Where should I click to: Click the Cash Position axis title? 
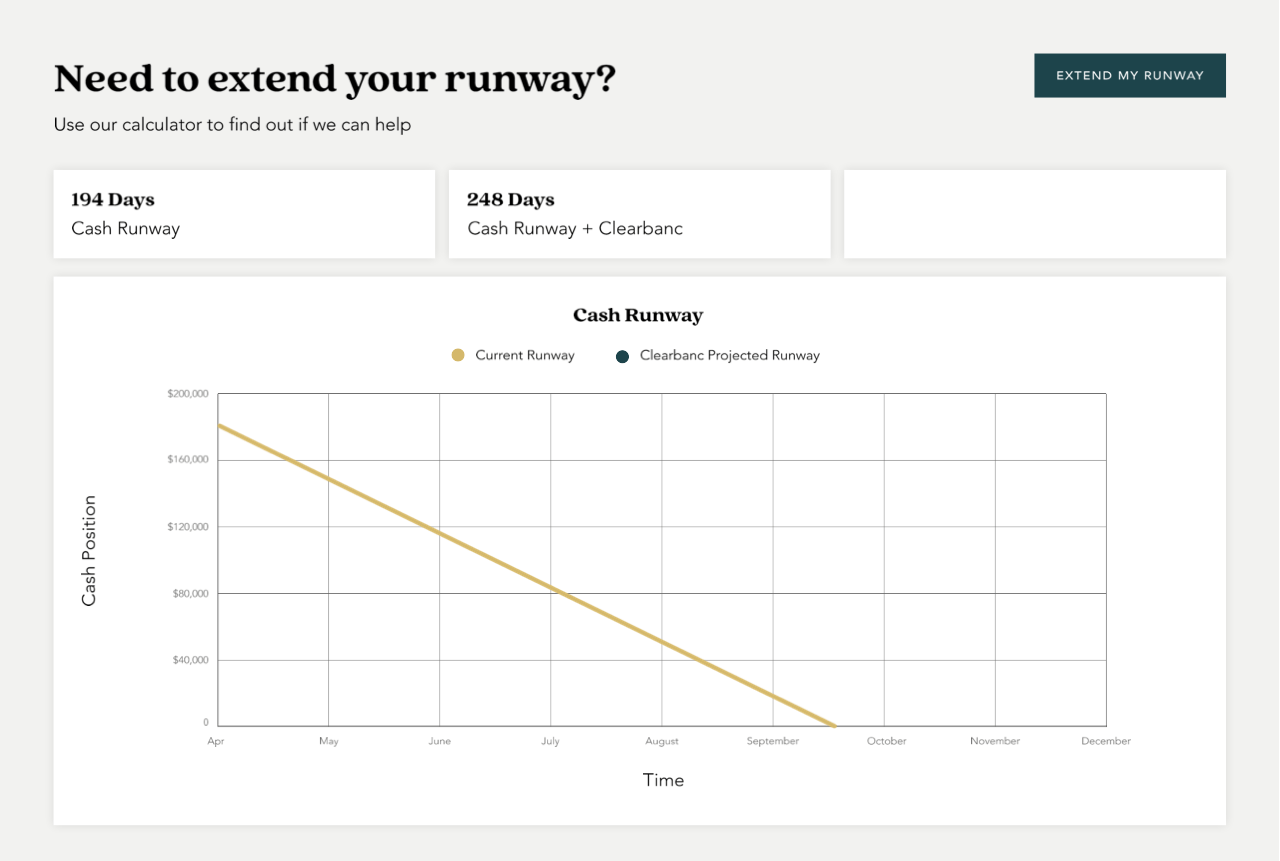[89, 550]
